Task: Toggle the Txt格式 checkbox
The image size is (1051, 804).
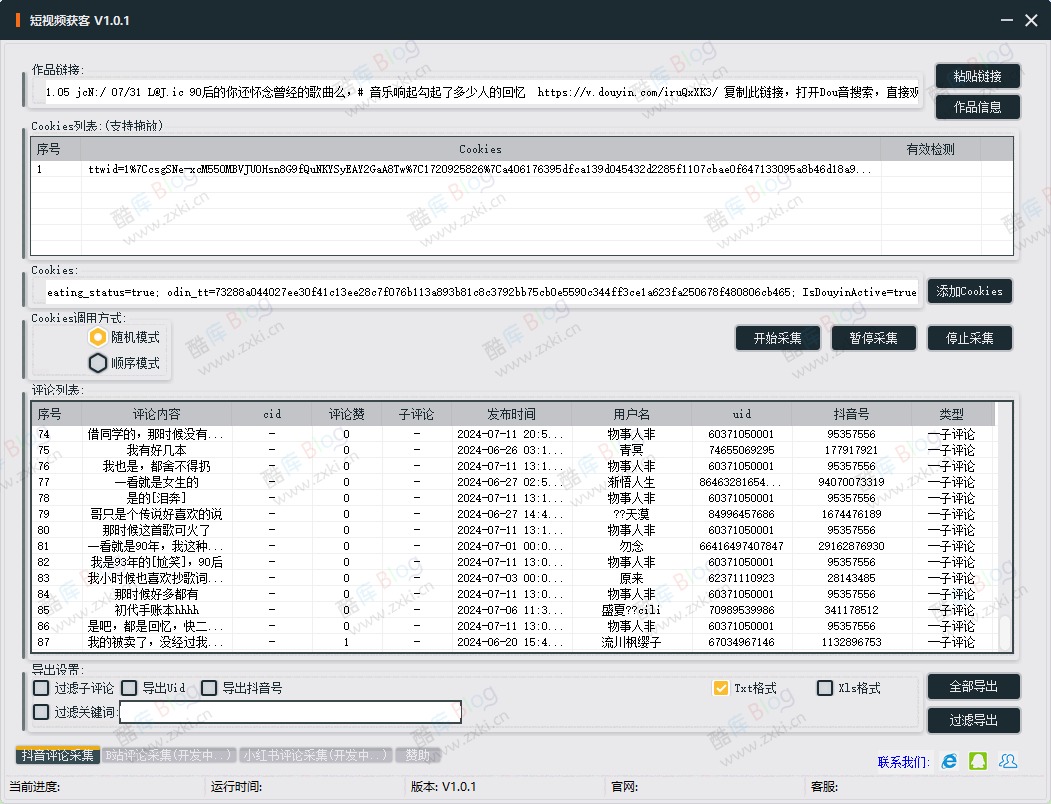Action: pos(720,688)
